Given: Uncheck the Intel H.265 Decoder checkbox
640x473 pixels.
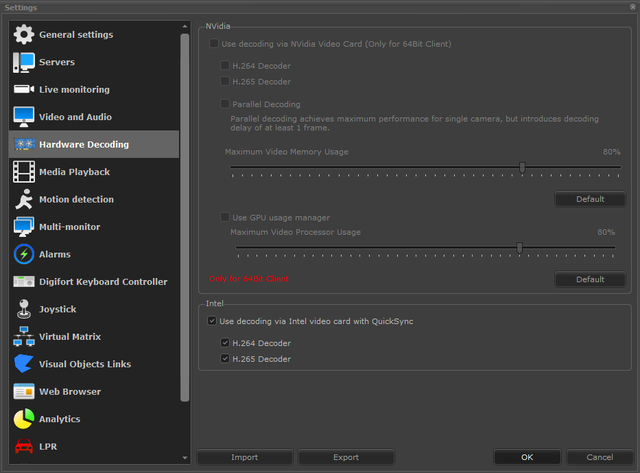Looking at the screenshot, I should pos(225,359).
